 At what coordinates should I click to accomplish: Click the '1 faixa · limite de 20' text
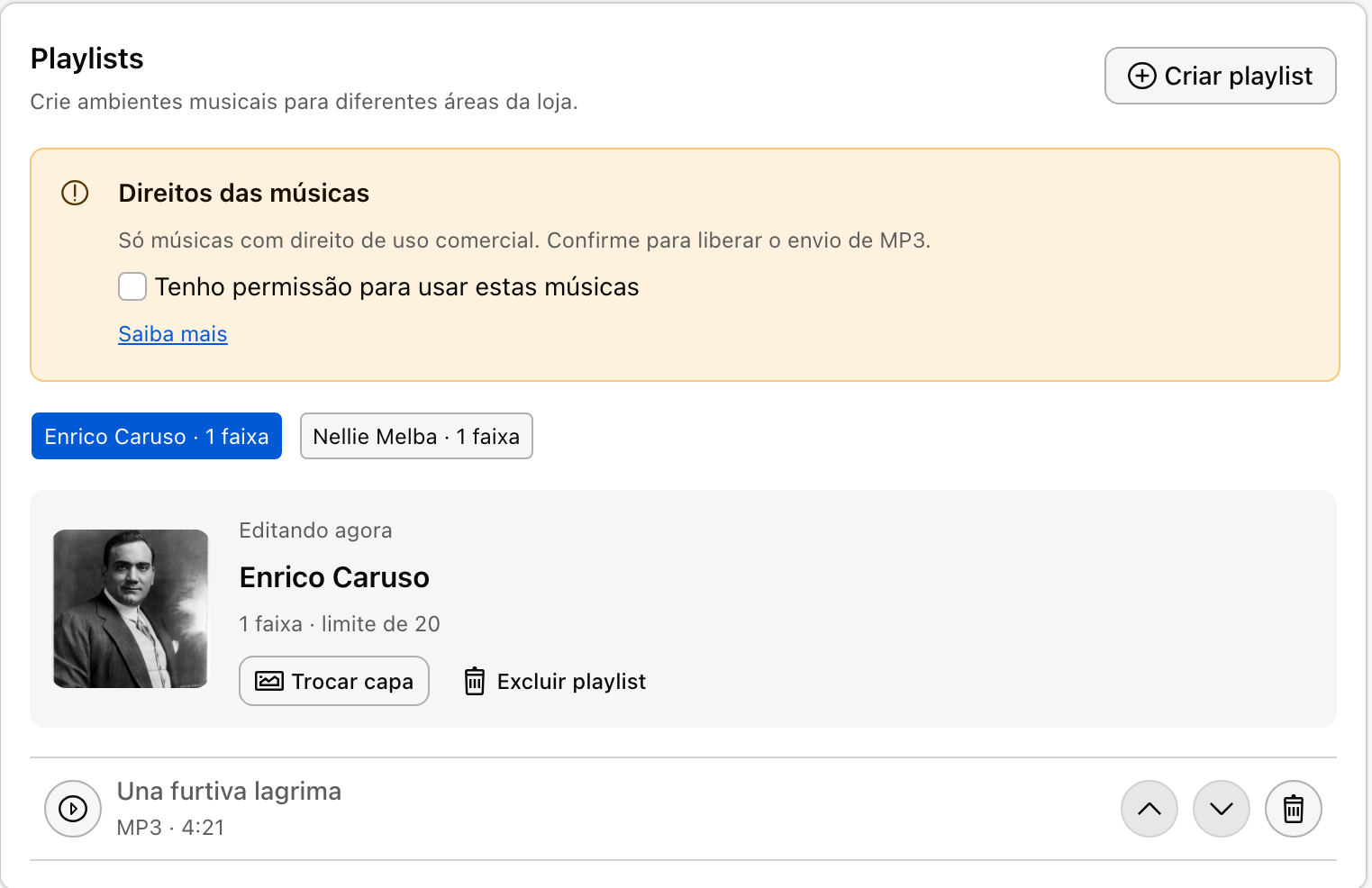340,624
